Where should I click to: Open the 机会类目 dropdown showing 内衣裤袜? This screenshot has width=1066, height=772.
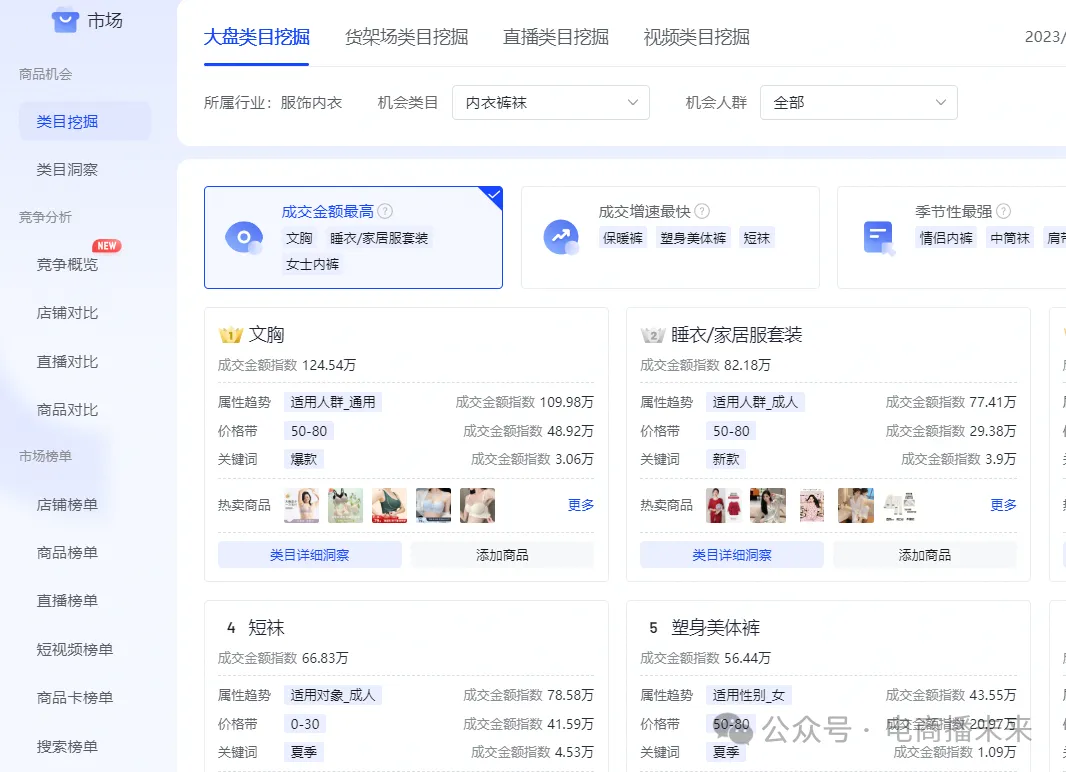click(551, 103)
